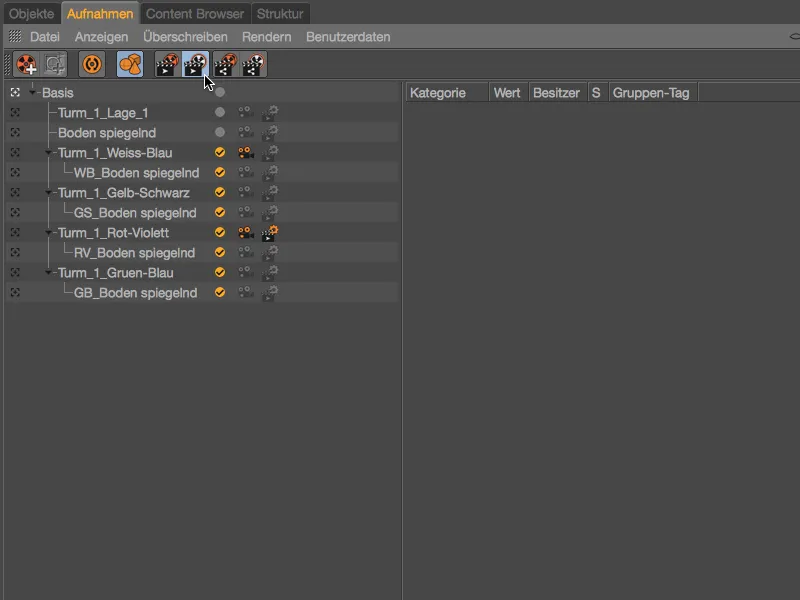Image resolution: width=800 pixels, height=600 pixels.
Task: Click the orange ring override group icon
Action: pos(92,64)
